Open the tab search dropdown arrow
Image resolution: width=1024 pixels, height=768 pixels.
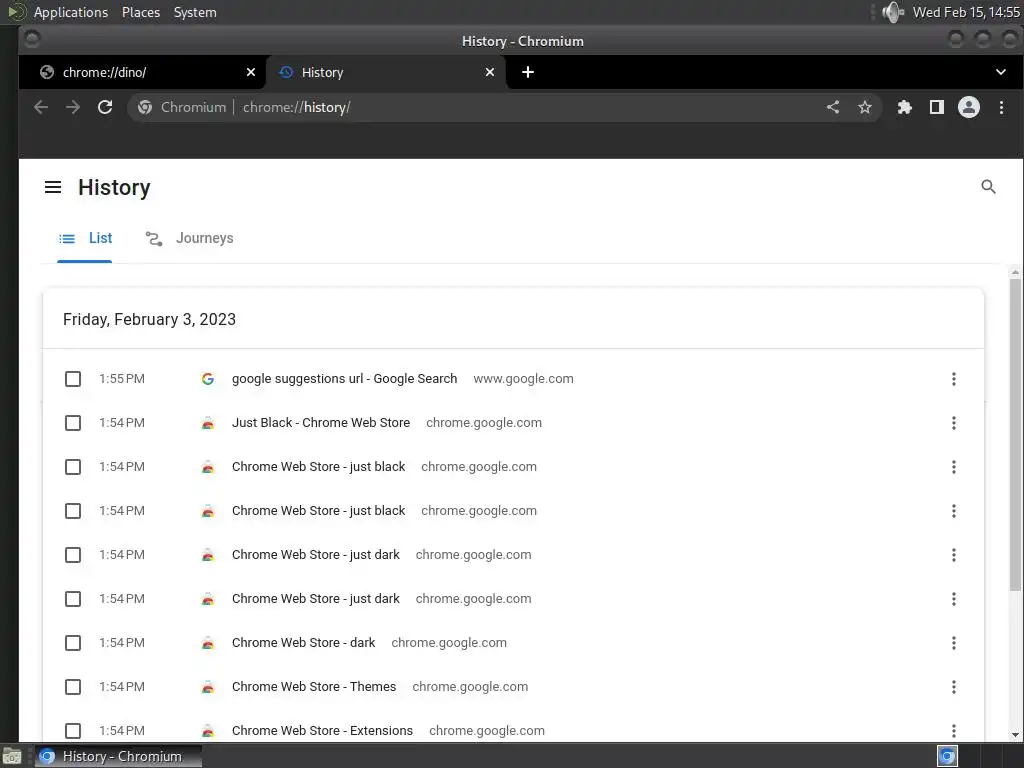pyautogui.click(x=1000, y=72)
